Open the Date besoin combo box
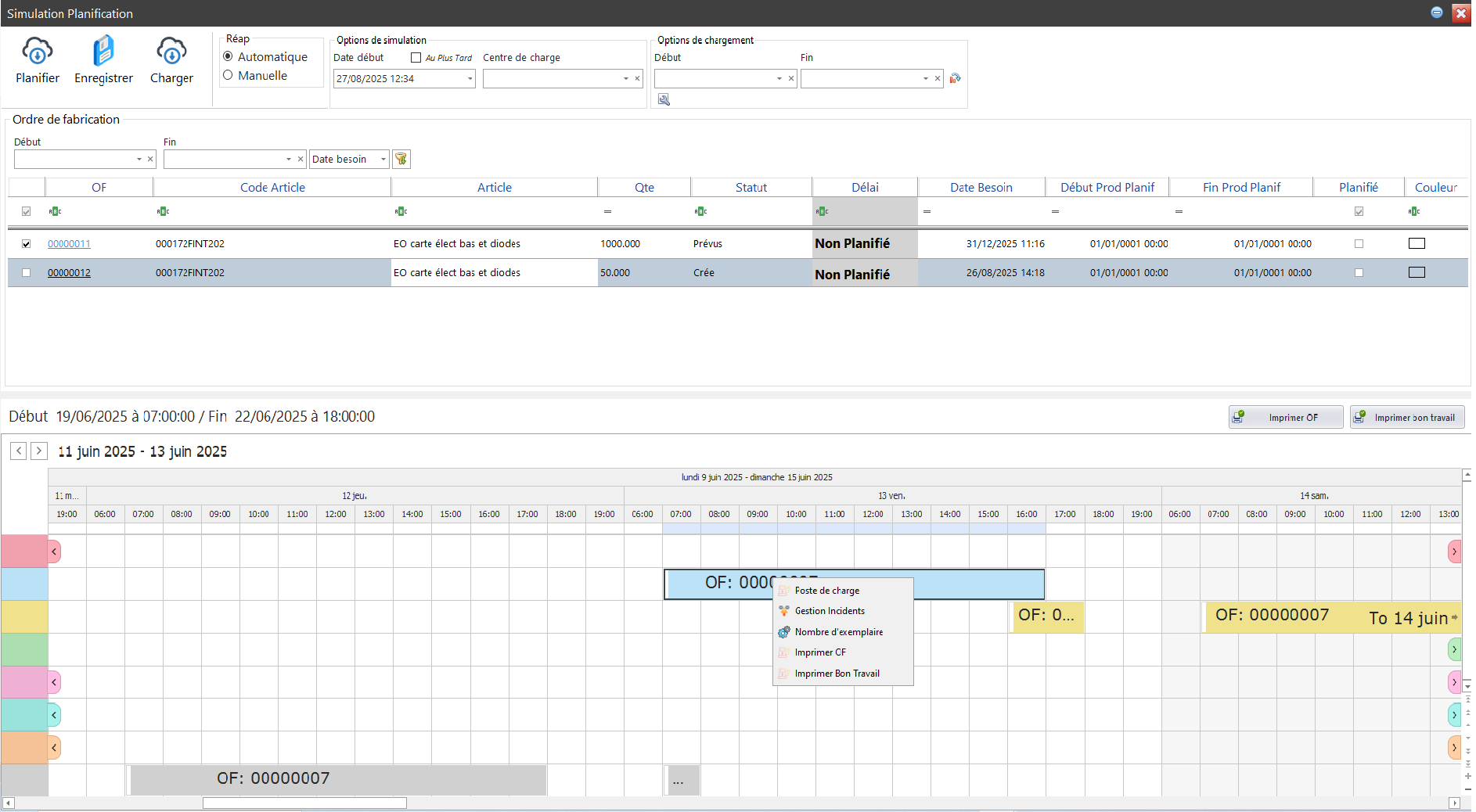 [x=383, y=160]
